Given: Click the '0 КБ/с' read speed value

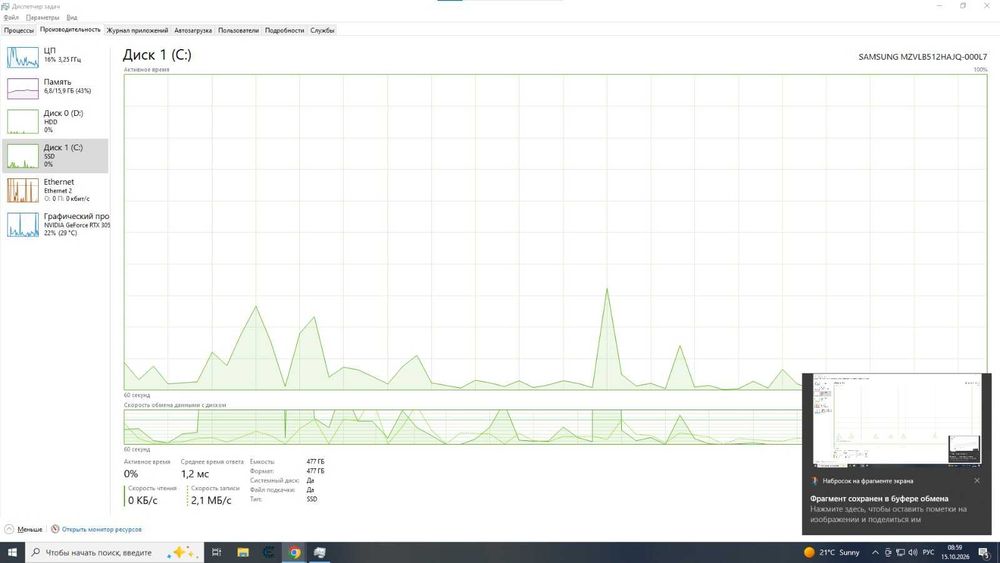Looking at the screenshot, I should [x=142, y=501].
